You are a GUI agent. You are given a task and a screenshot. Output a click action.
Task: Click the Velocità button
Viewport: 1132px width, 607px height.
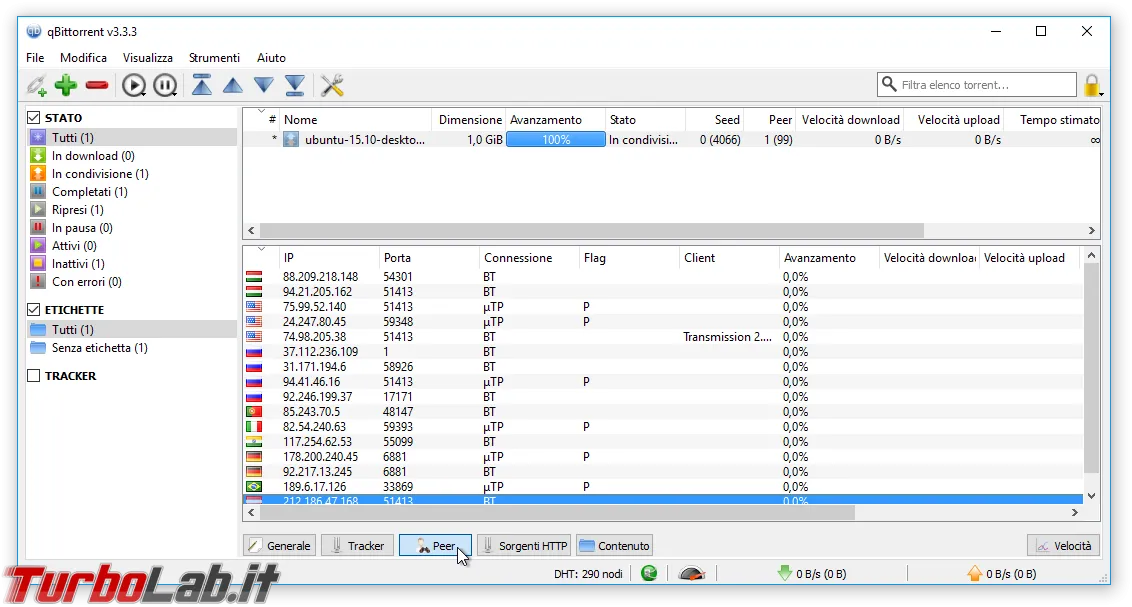[1063, 546]
